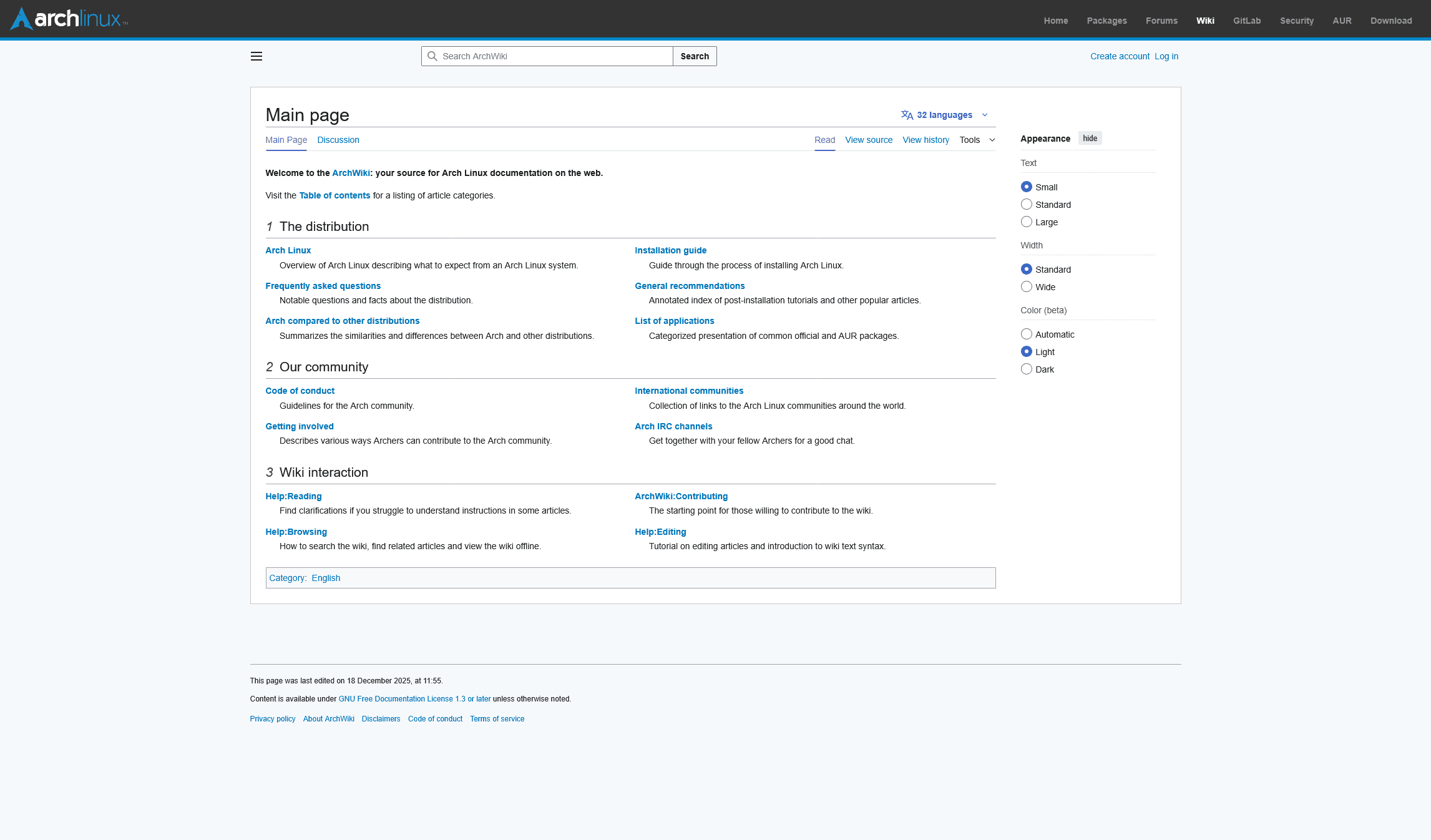Image resolution: width=1431 pixels, height=840 pixels.
Task: Open footer Code of conduct link
Action: coord(436,719)
